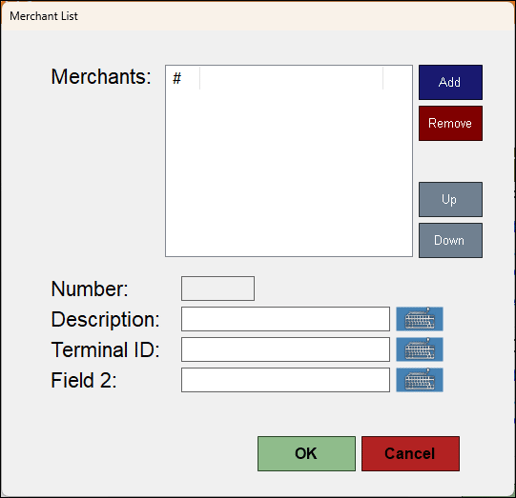Click into the Description text field
Image resolution: width=516 pixels, height=498 pixels.
(x=285, y=319)
